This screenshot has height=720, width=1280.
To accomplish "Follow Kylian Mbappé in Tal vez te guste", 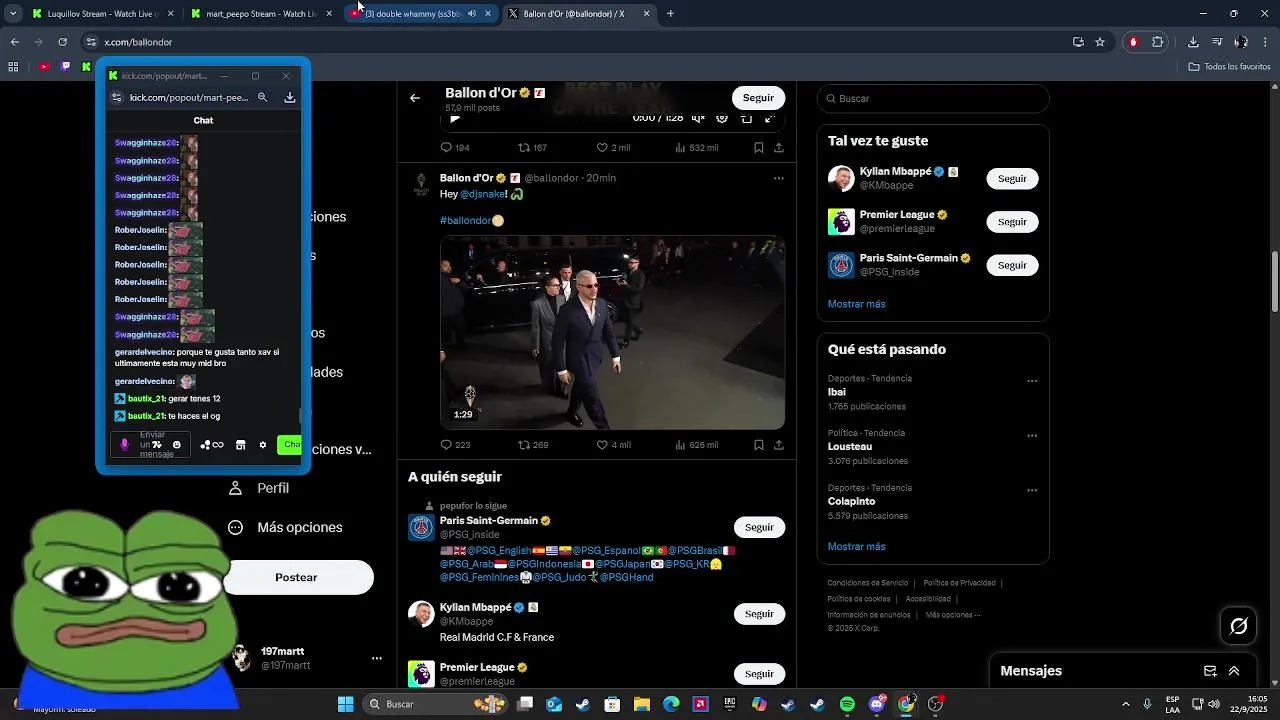I will pyautogui.click(x=1012, y=178).
